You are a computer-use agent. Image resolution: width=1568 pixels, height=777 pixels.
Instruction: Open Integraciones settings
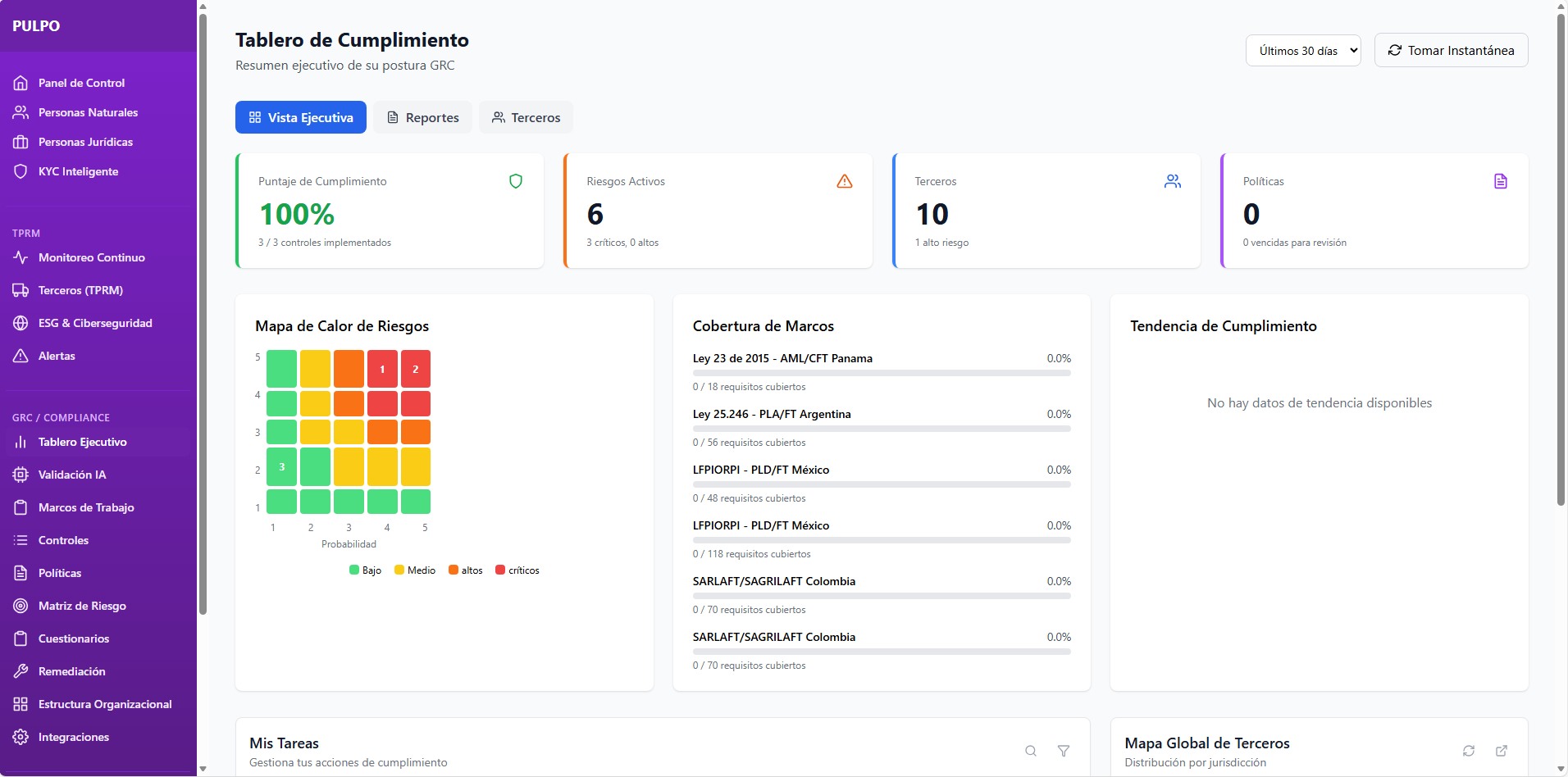pyautogui.click(x=75, y=737)
